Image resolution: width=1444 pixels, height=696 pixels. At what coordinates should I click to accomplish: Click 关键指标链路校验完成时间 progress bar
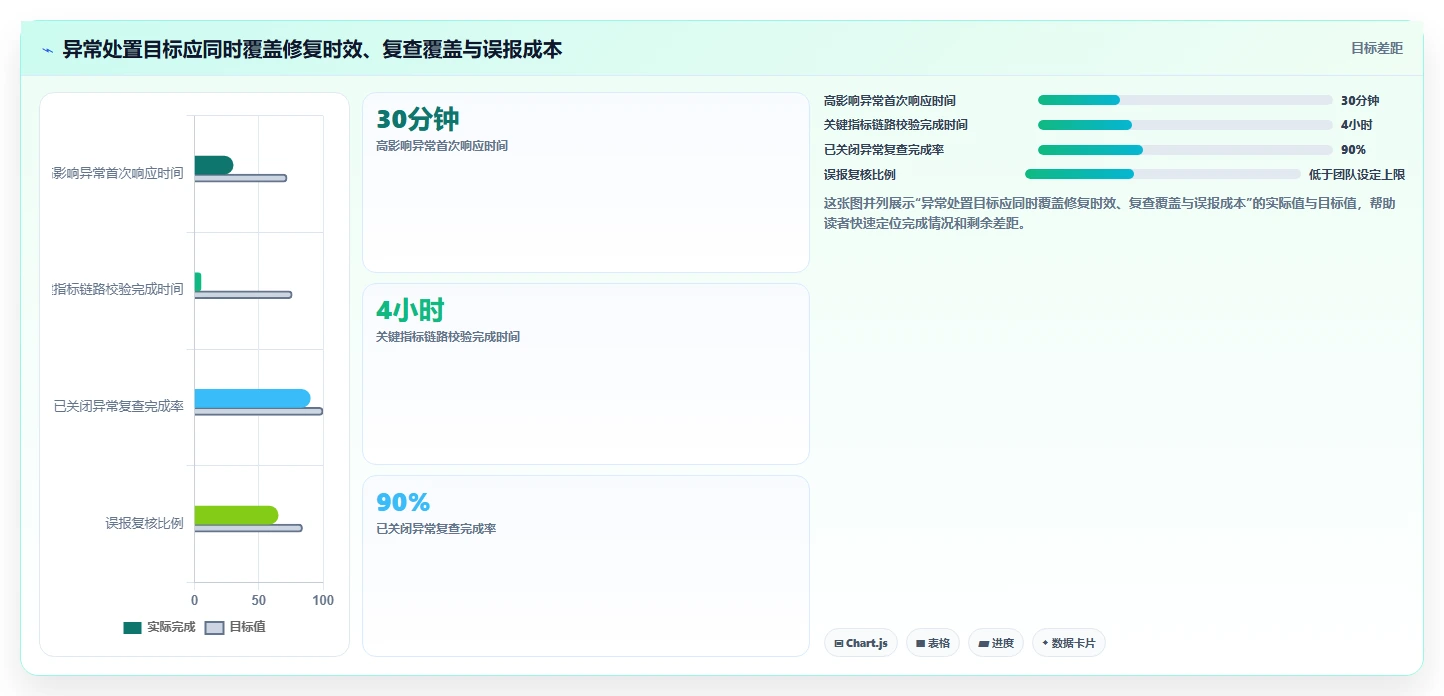[1185, 125]
